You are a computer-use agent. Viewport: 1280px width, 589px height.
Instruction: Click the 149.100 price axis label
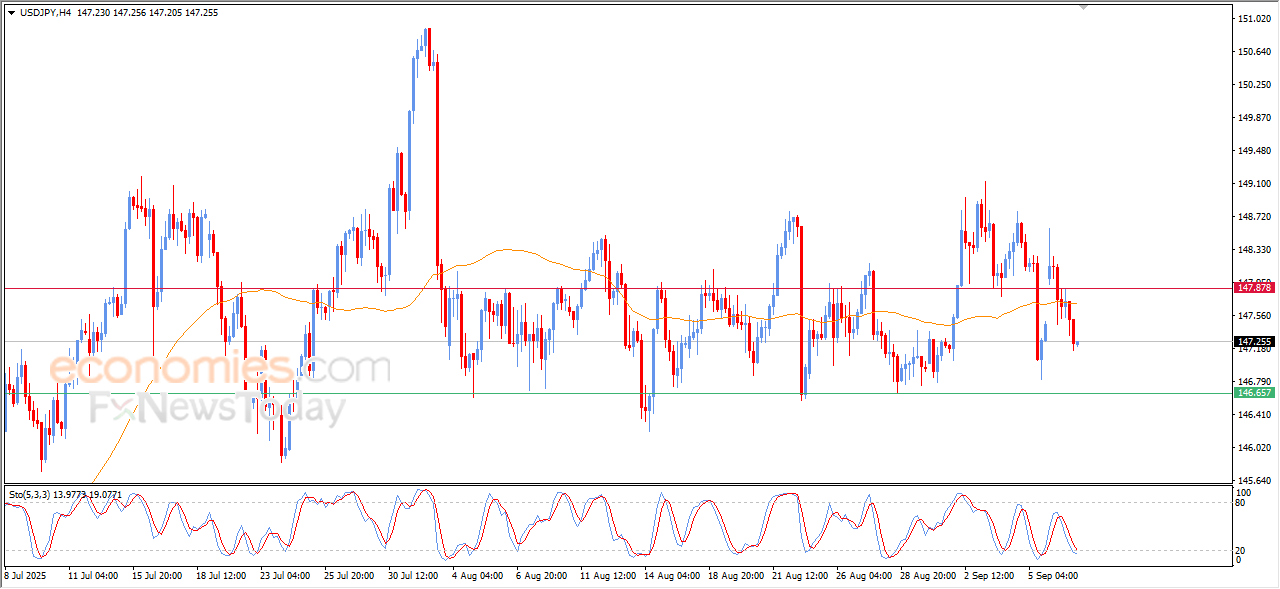pyautogui.click(x=1254, y=184)
